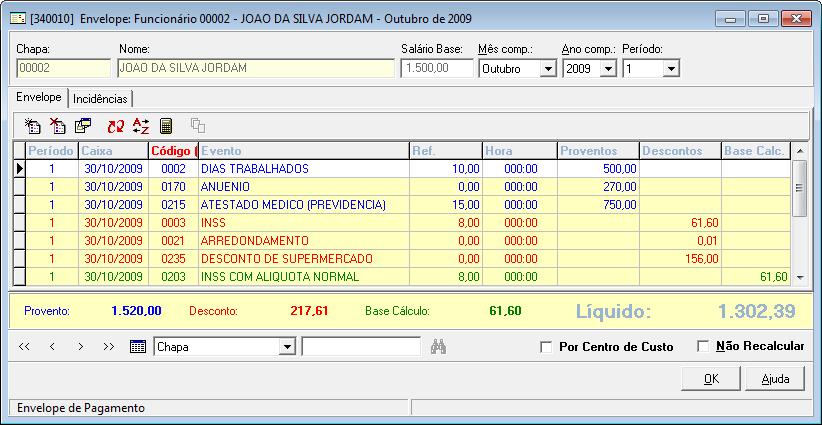Click the Nome field JOAO DA SILVA JORDAM
The height and width of the screenshot is (425, 822).
(x=256, y=69)
